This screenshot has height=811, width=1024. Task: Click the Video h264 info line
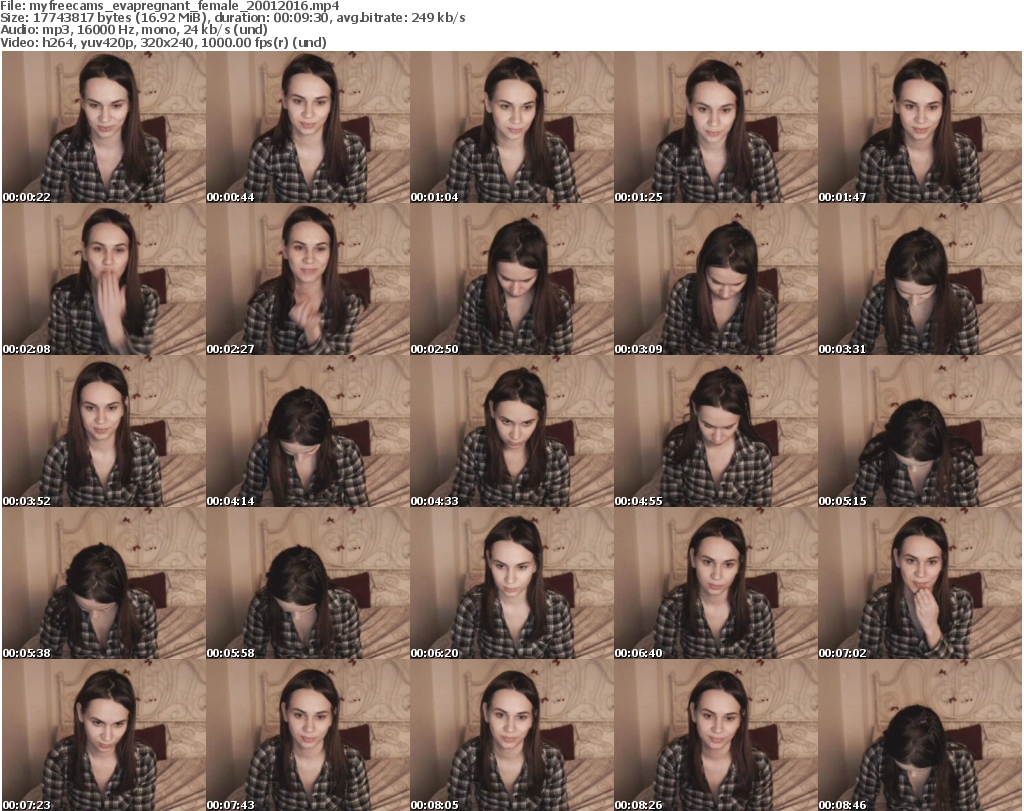pyautogui.click(x=163, y=42)
